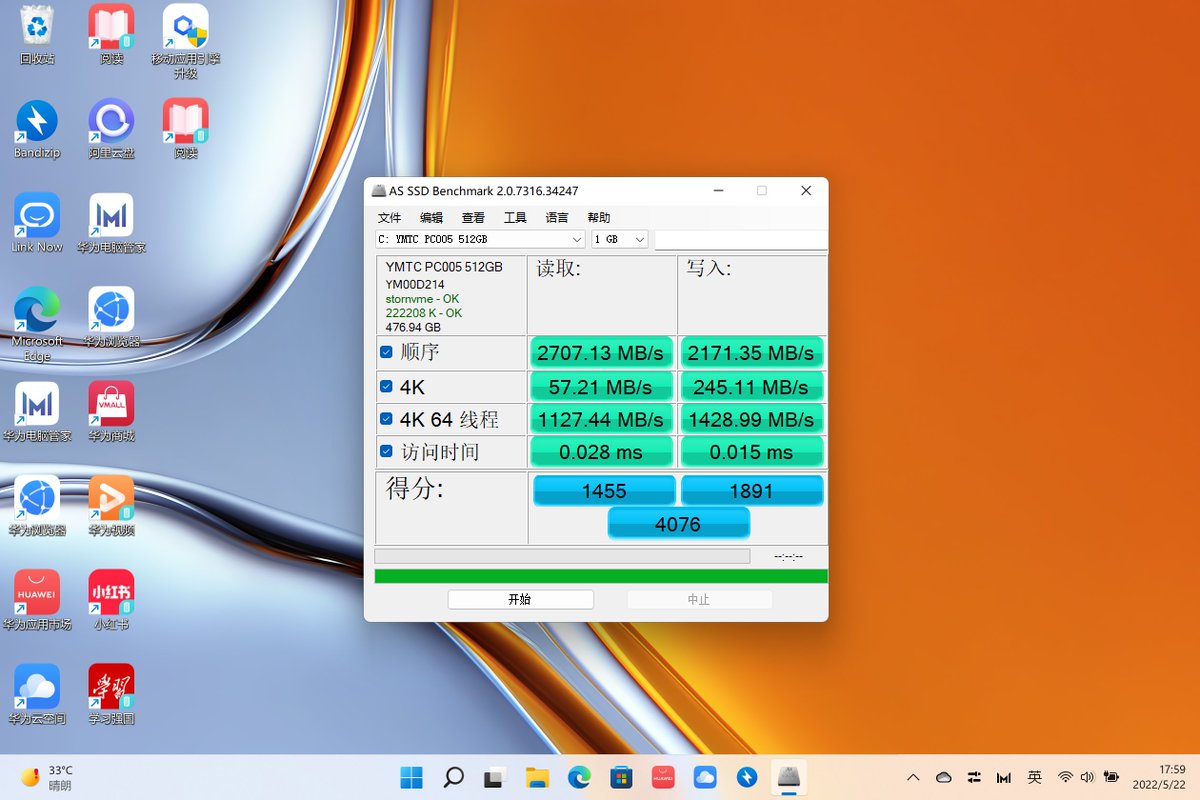Open the 华为商城 VMALL desktop shortcut
Viewport: 1200px width, 800px height.
click(x=111, y=411)
